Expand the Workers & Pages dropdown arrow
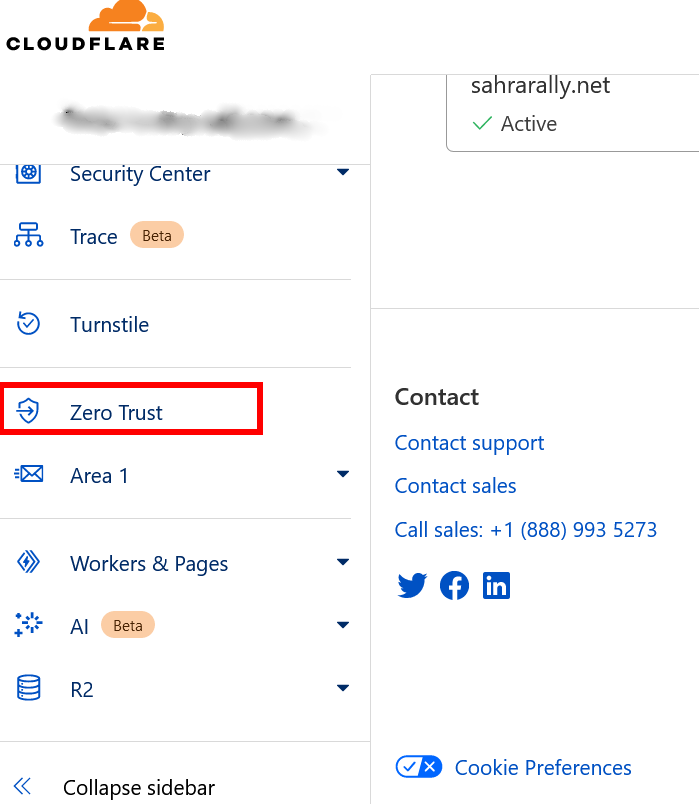Image resolution: width=699 pixels, height=804 pixels. click(x=343, y=562)
